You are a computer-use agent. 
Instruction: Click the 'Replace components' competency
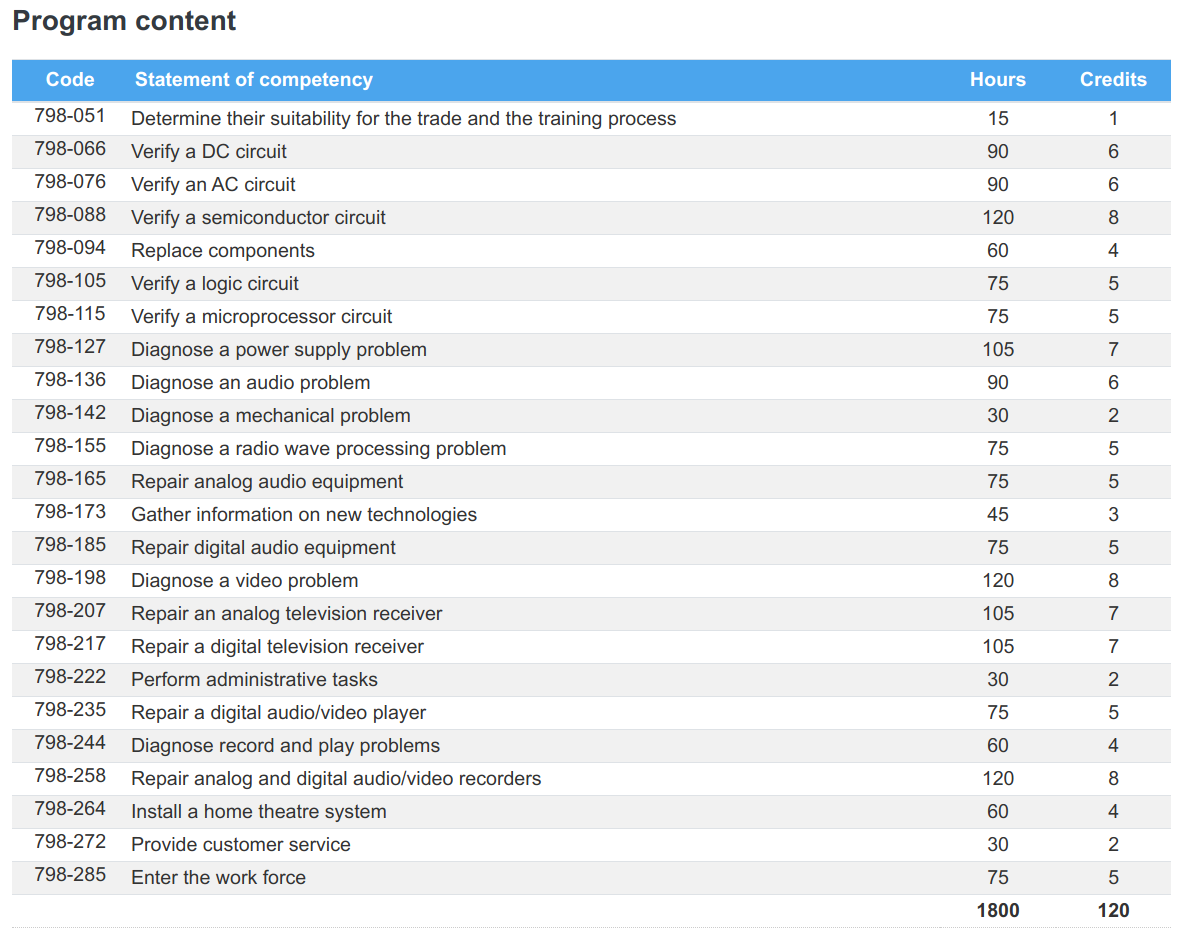click(x=223, y=251)
